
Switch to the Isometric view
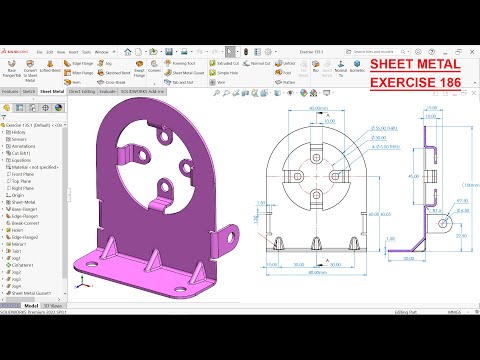(x=357, y=66)
